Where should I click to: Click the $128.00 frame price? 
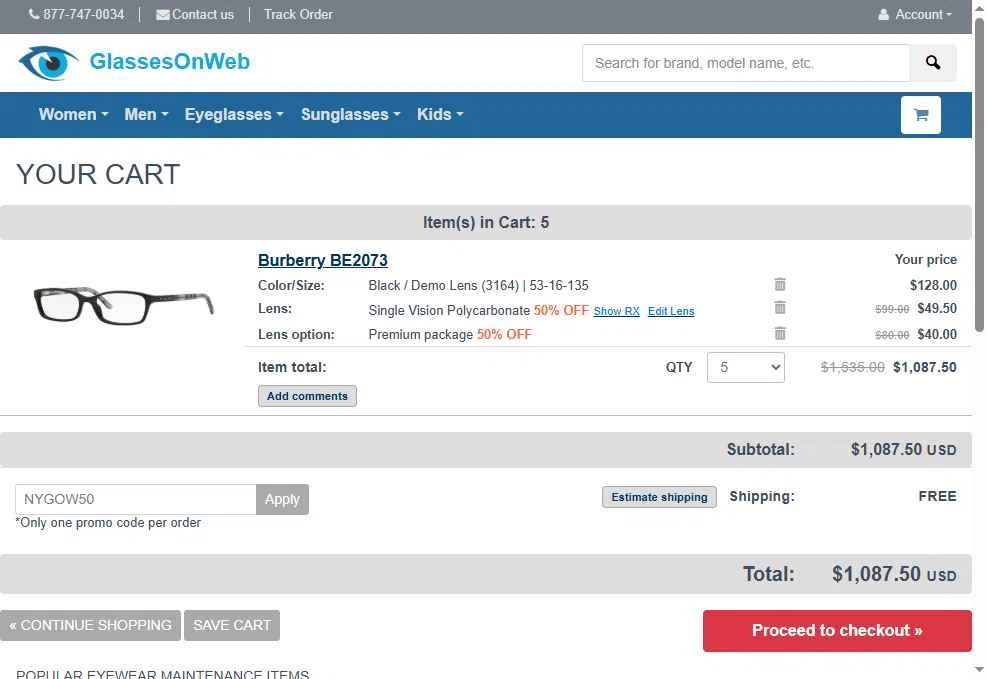tap(933, 285)
